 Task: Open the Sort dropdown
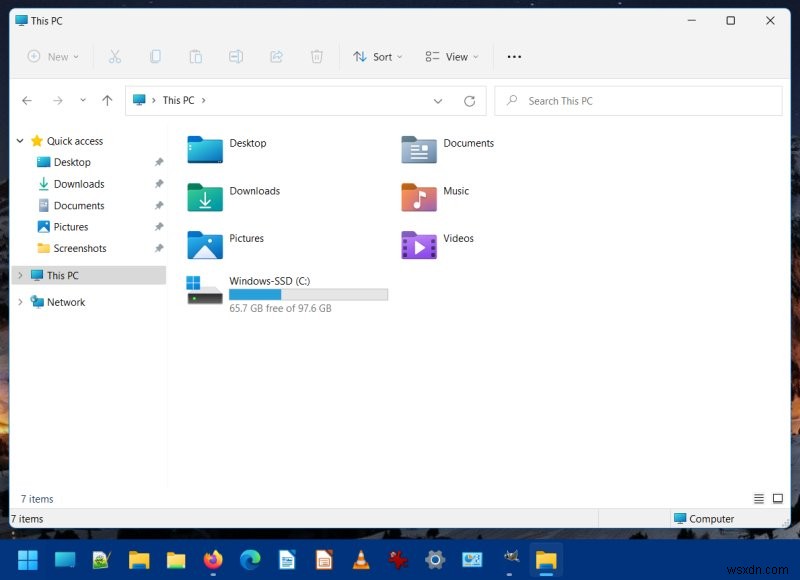[x=378, y=57]
